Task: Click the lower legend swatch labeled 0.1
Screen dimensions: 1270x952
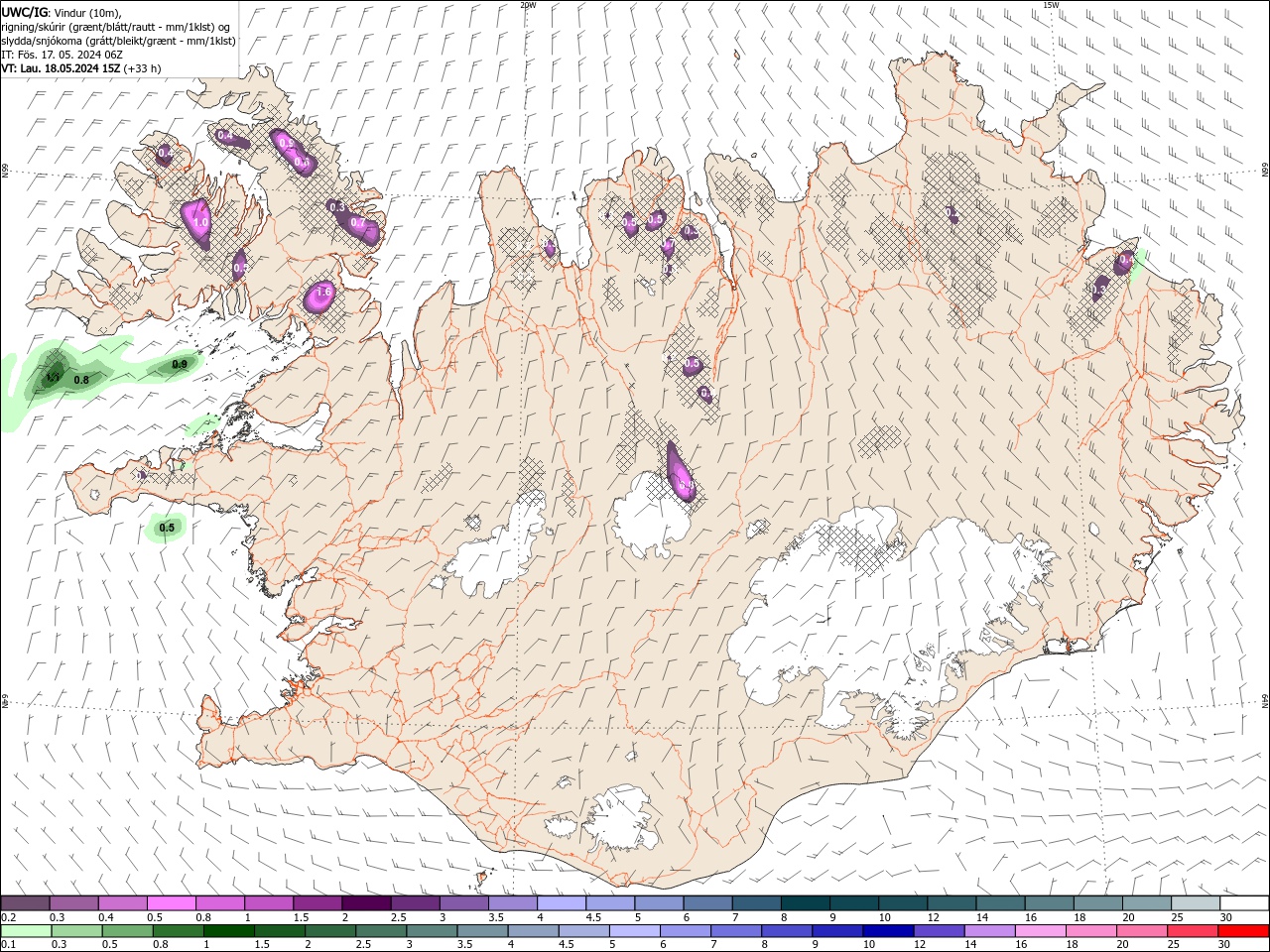Action: (26, 931)
